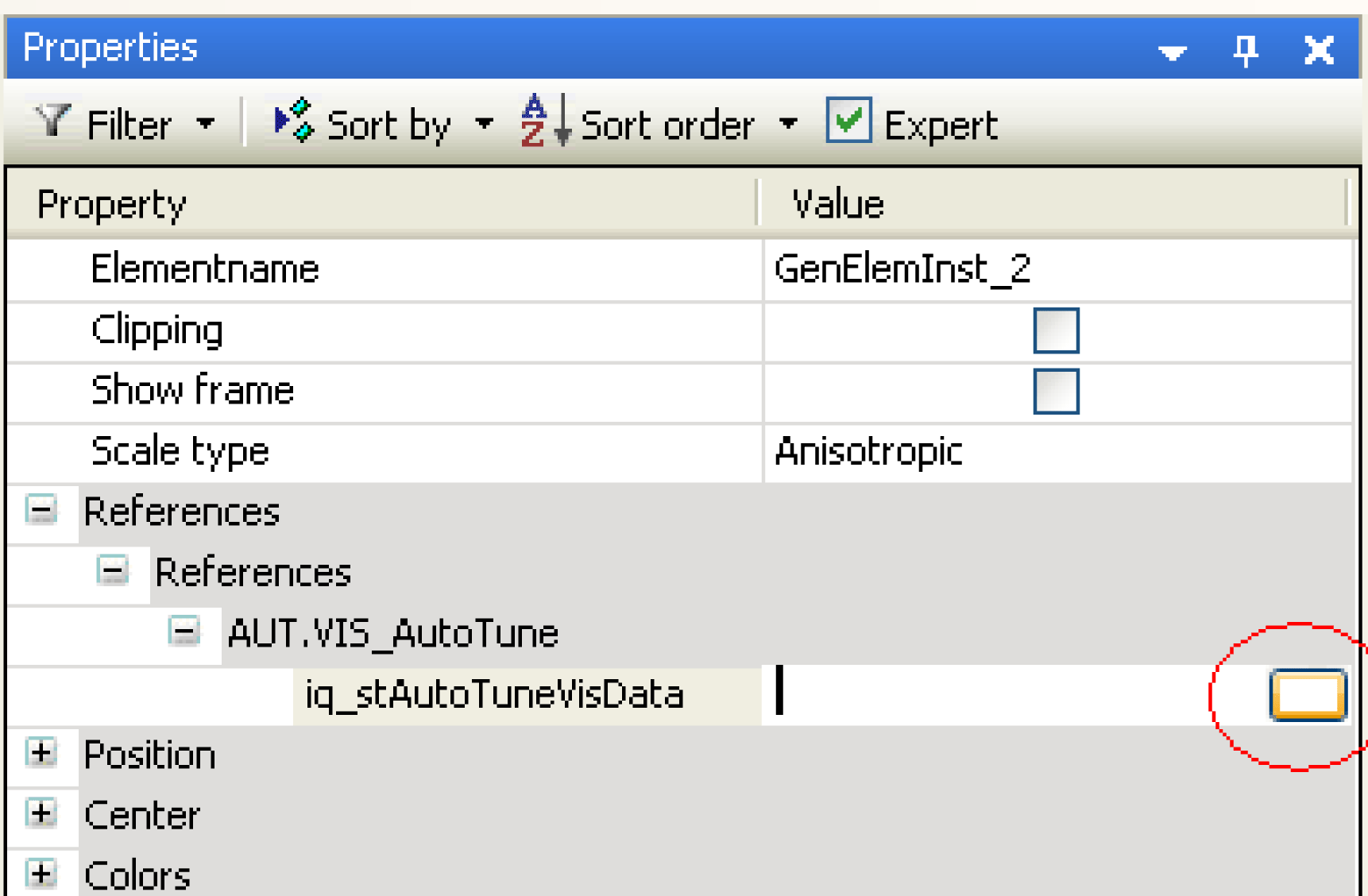Toggle the Expert checkbox
1368x896 pixels.
tap(848, 121)
